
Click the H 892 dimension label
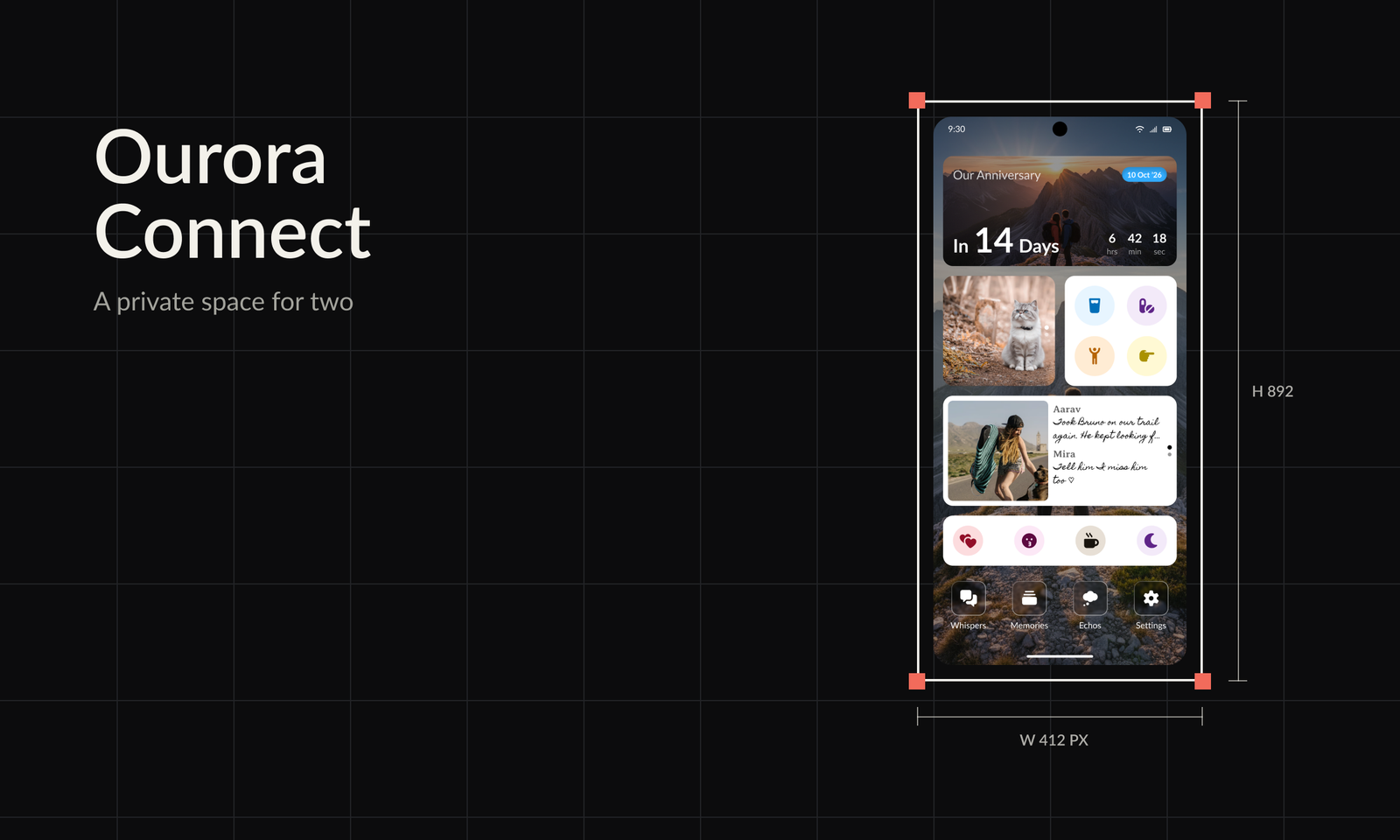[1272, 391]
